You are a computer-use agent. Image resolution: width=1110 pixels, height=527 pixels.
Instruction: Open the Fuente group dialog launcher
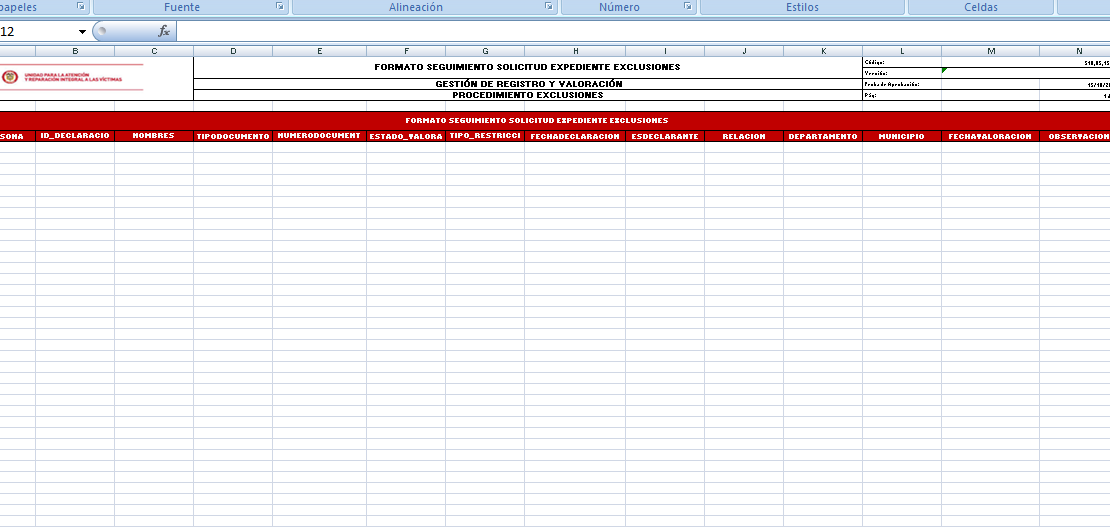click(280, 6)
